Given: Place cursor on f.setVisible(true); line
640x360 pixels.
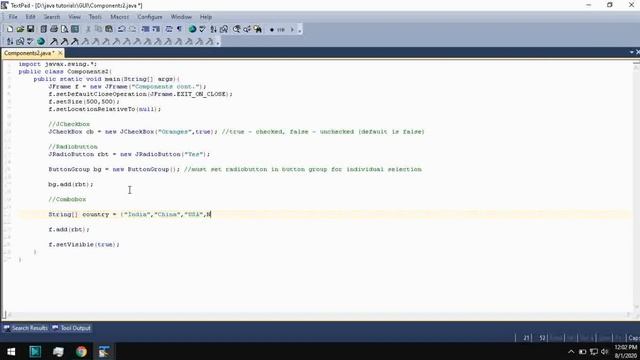Looking at the screenshot, I should [84, 244].
